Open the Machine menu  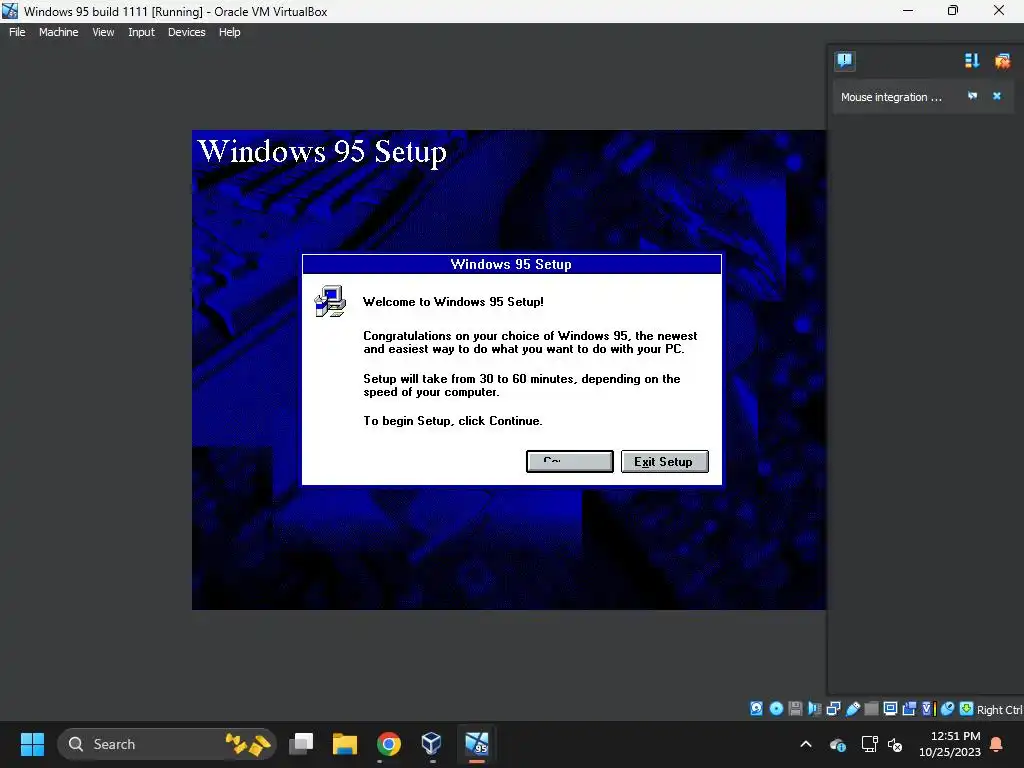[58, 32]
